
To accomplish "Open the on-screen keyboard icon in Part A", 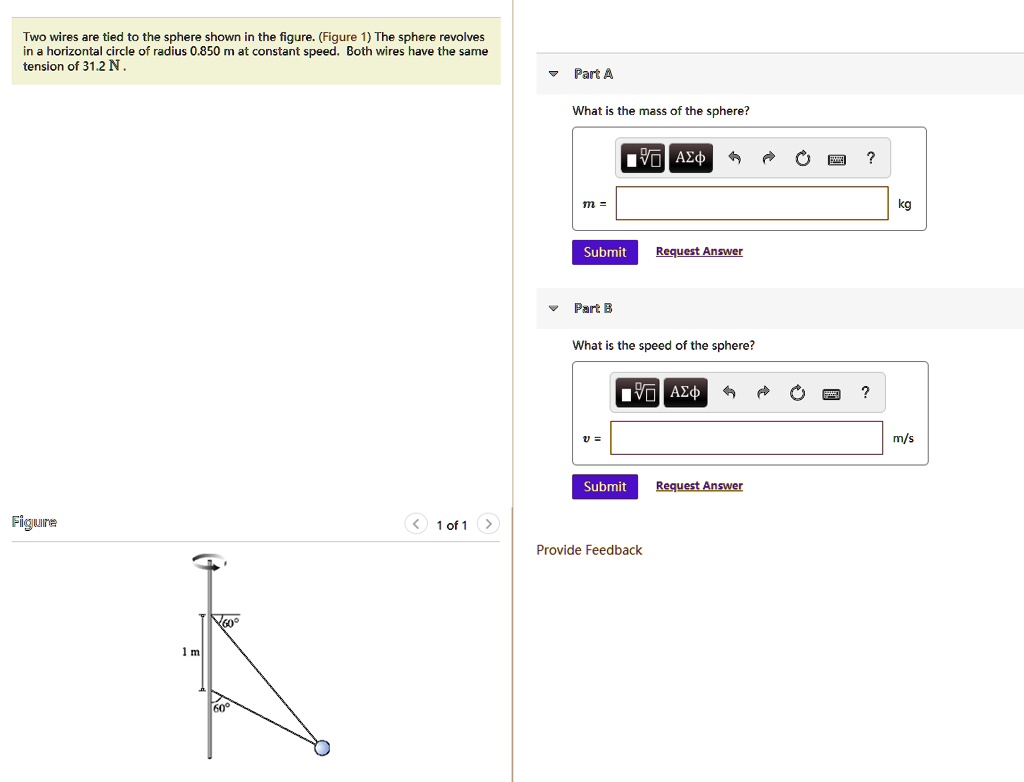I will tap(836, 157).
